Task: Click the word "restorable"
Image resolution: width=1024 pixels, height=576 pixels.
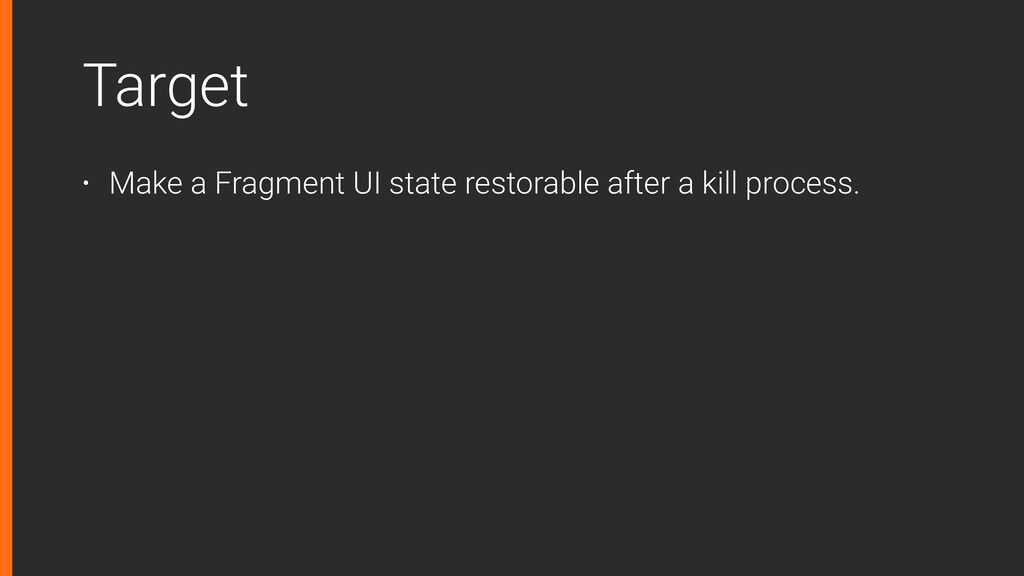Action: point(532,183)
